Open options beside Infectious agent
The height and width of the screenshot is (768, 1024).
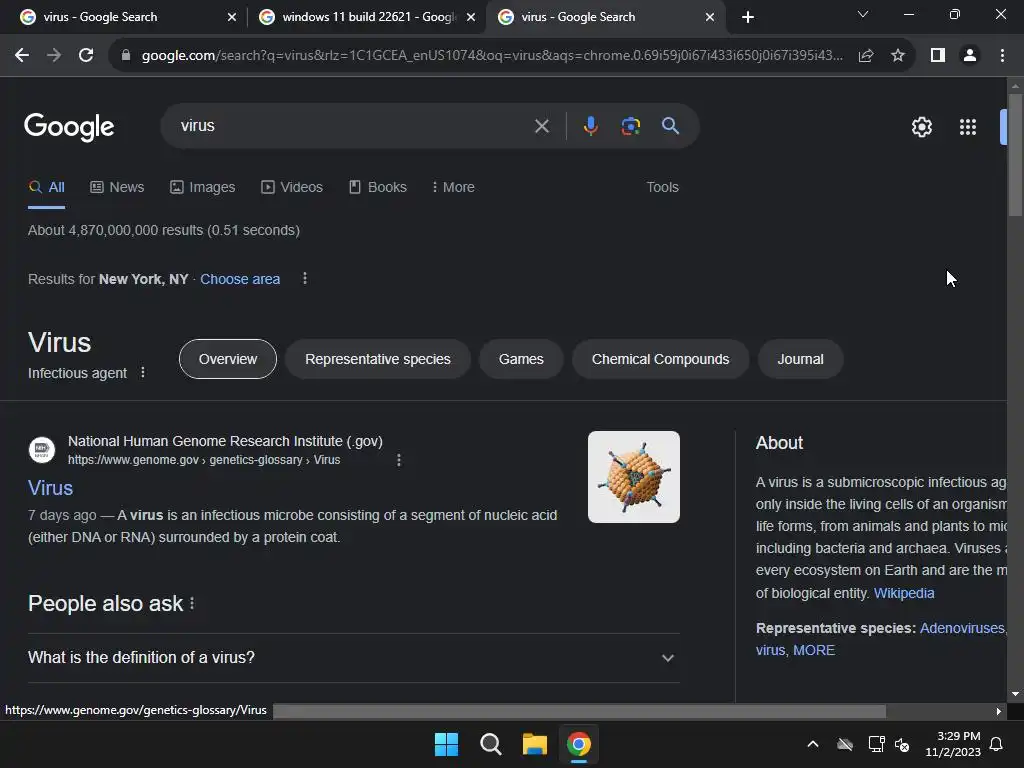[142, 372]
